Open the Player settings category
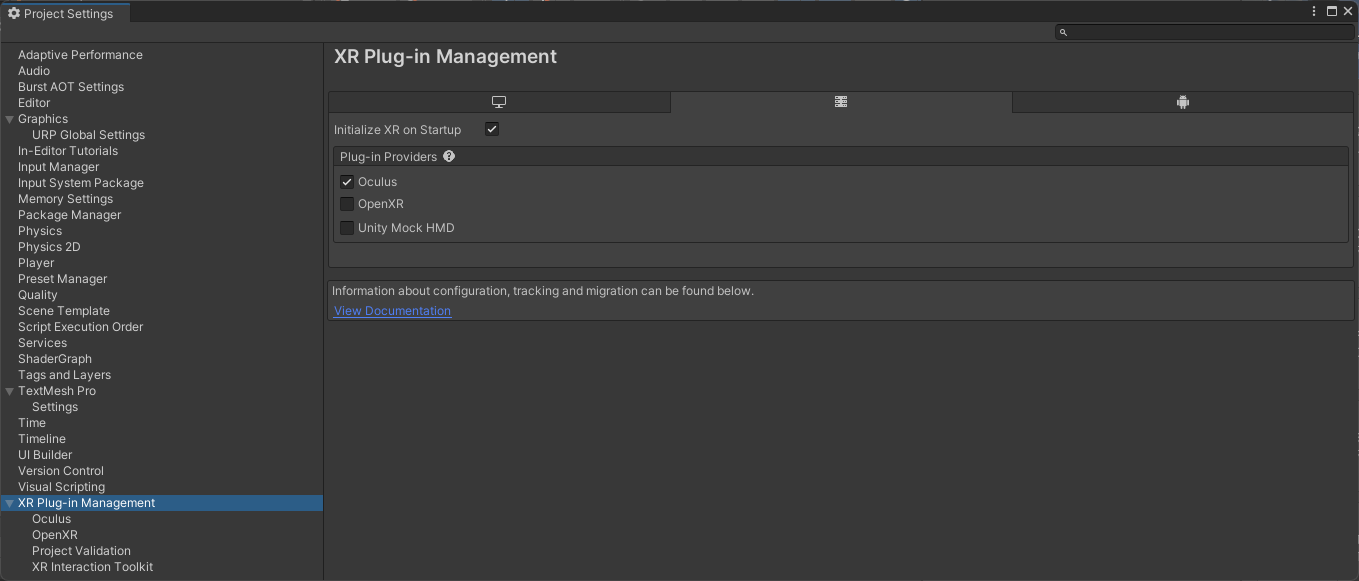1359x581 pixels. (x=36, y=263)
